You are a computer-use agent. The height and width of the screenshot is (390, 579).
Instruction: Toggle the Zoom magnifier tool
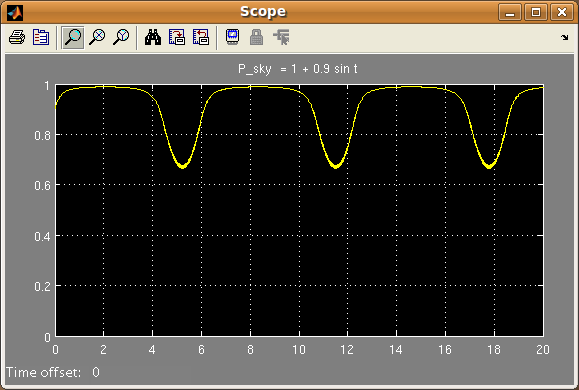(x=73, y=37)
